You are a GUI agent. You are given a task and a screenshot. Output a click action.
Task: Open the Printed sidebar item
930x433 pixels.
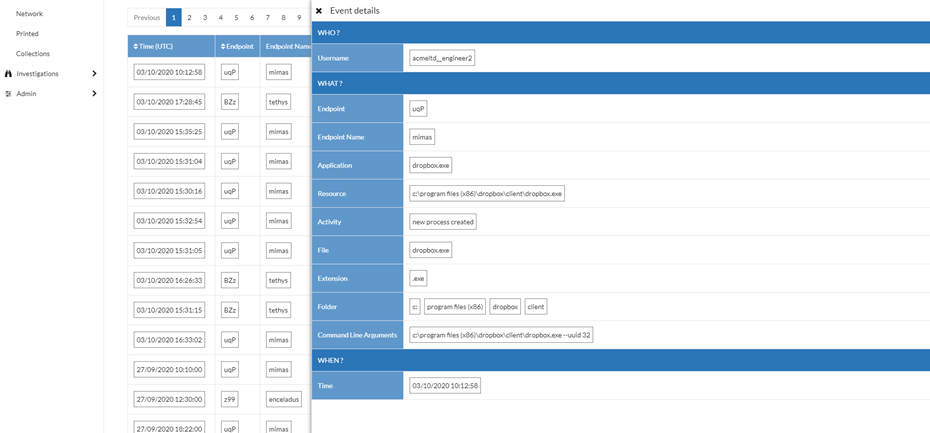click(27, 34)
